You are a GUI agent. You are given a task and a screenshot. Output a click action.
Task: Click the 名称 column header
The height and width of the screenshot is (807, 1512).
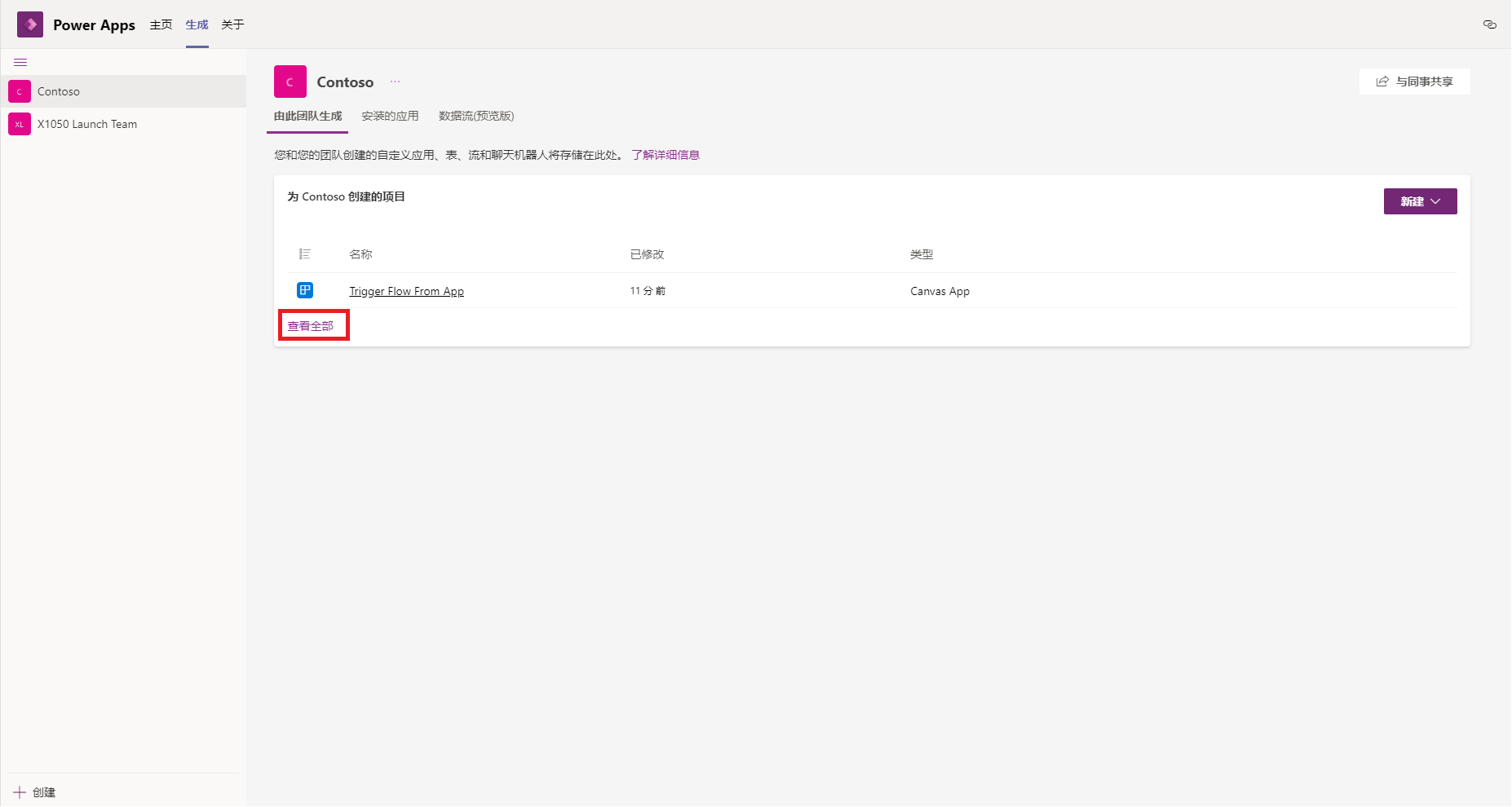coord(360,254)
